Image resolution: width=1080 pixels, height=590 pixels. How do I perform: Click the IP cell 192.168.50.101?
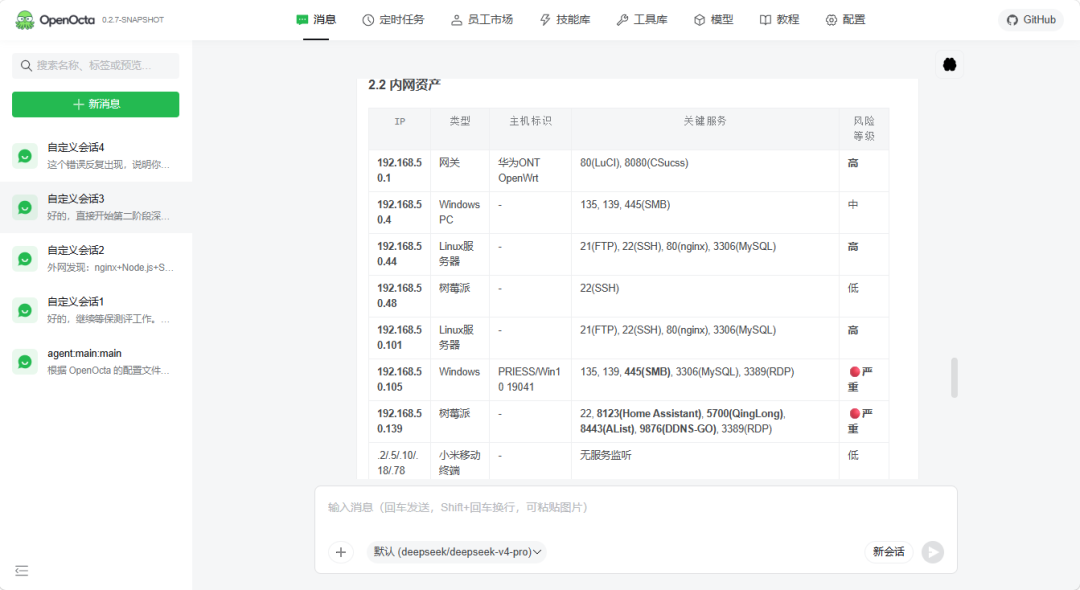399,337
